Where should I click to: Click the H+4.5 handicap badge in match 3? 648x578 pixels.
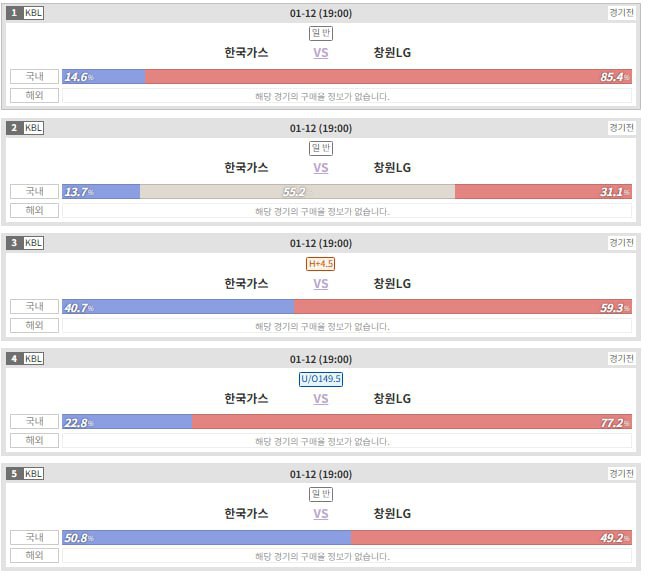pos(321,264)
